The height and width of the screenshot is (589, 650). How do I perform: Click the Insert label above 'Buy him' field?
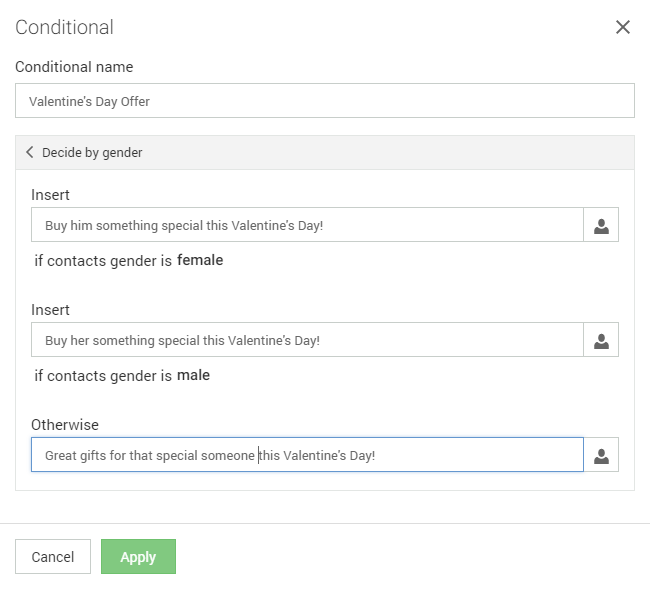[x=50, y=195]
